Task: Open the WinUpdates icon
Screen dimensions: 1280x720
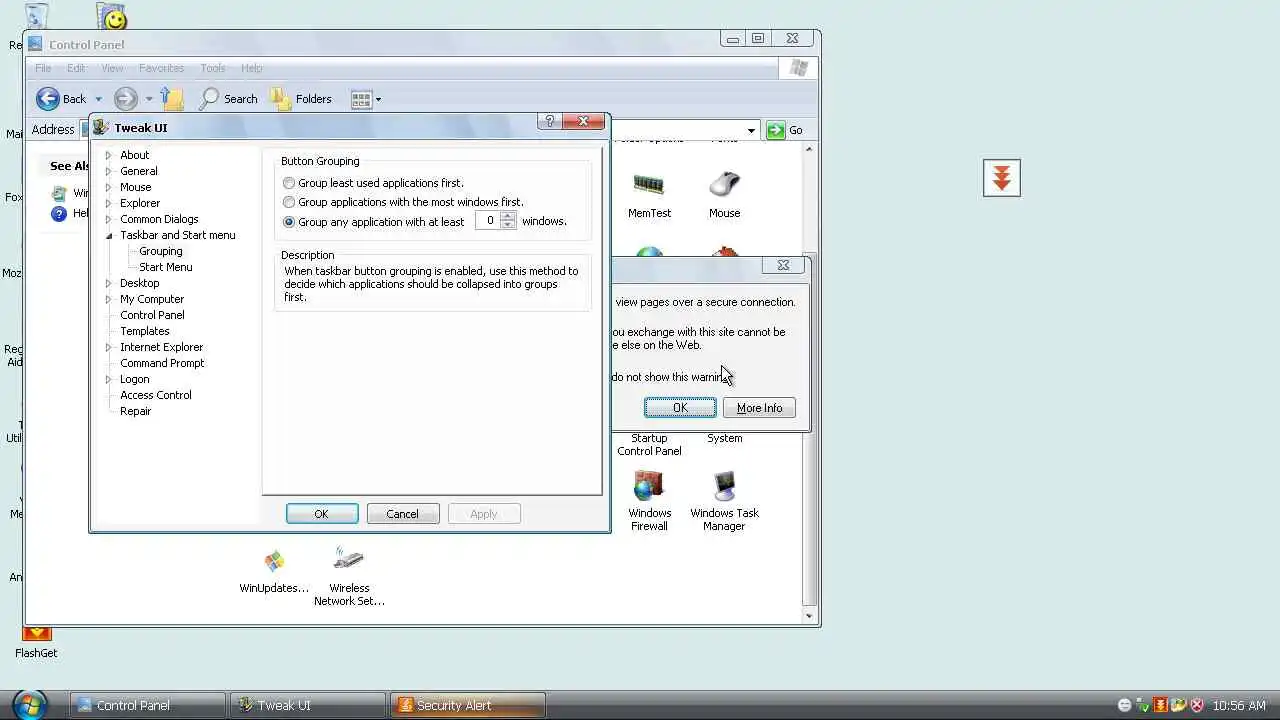Action: (x=274, y=561)
